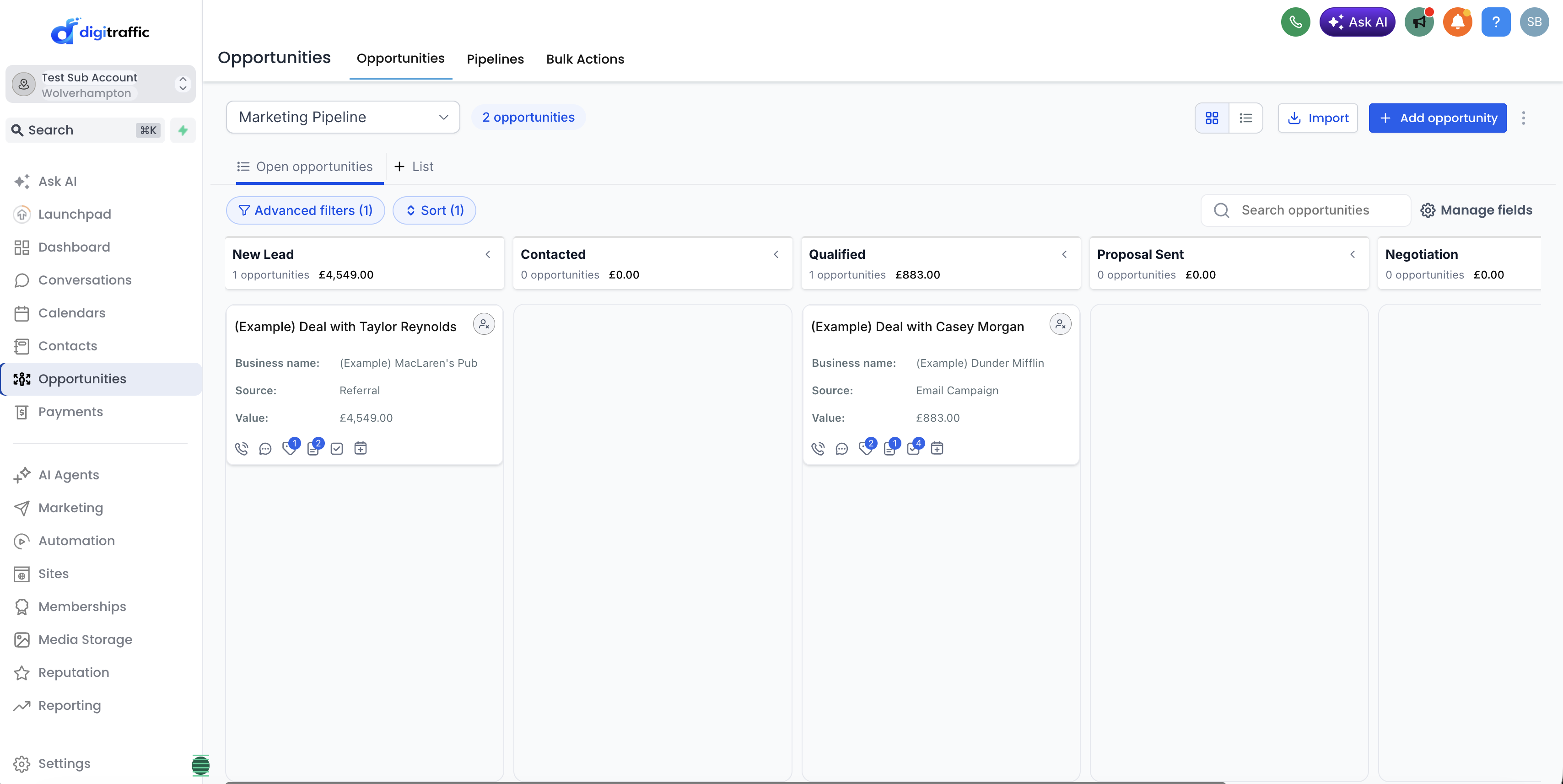Click the call icon on Taylor Reynolds card
Viewport: 1563px width, 784px height.
tap(242, 449)
